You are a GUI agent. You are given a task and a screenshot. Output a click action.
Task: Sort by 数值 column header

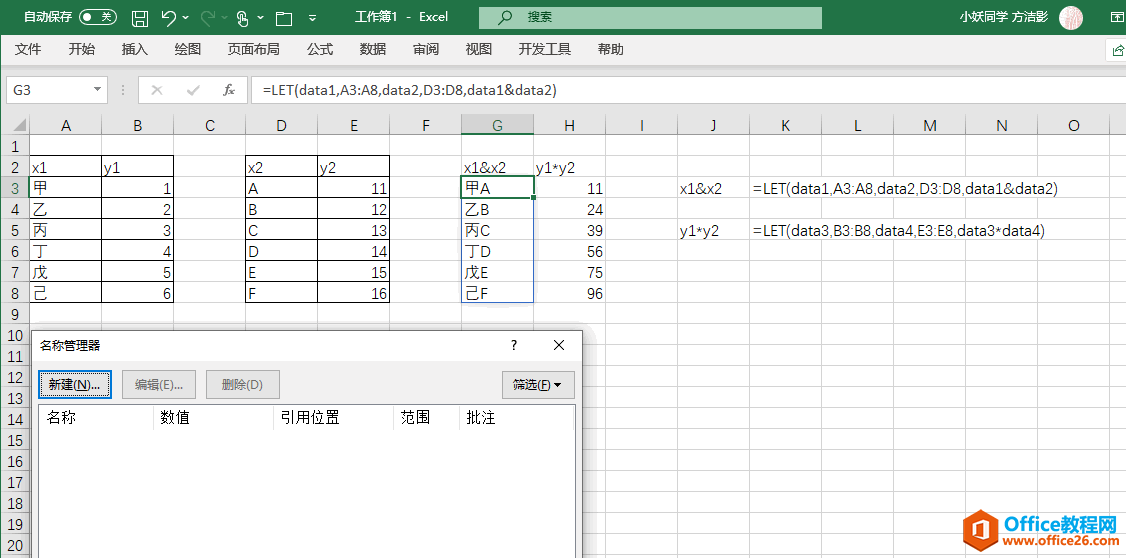(213, 417)
